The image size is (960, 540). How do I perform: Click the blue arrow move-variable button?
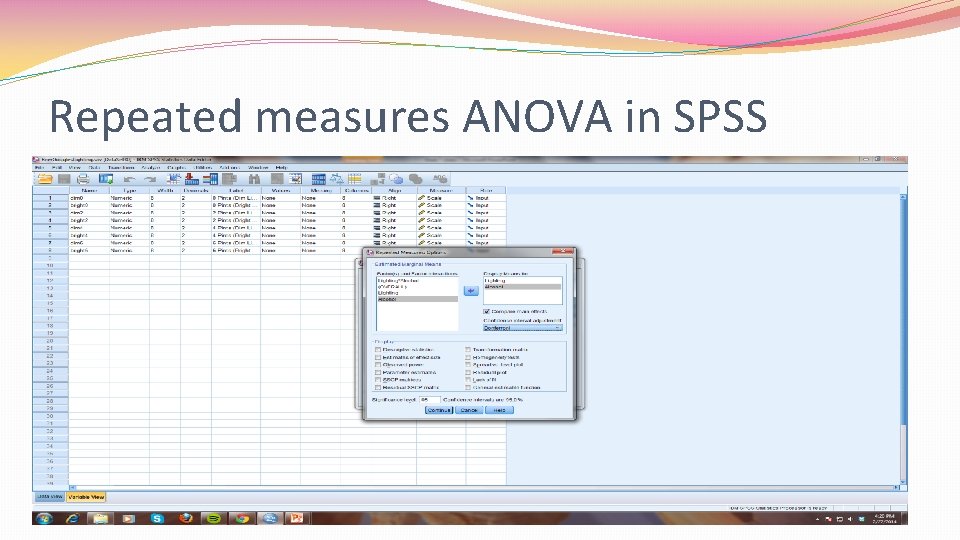point(470,291)
